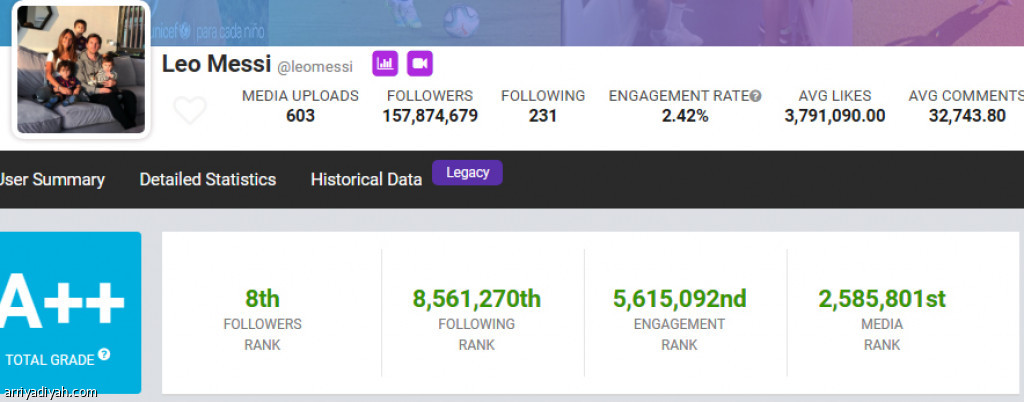Screen dimensions: 1024x402
Task: Click the profile picture thumbnail
Action: click(81, 69)
